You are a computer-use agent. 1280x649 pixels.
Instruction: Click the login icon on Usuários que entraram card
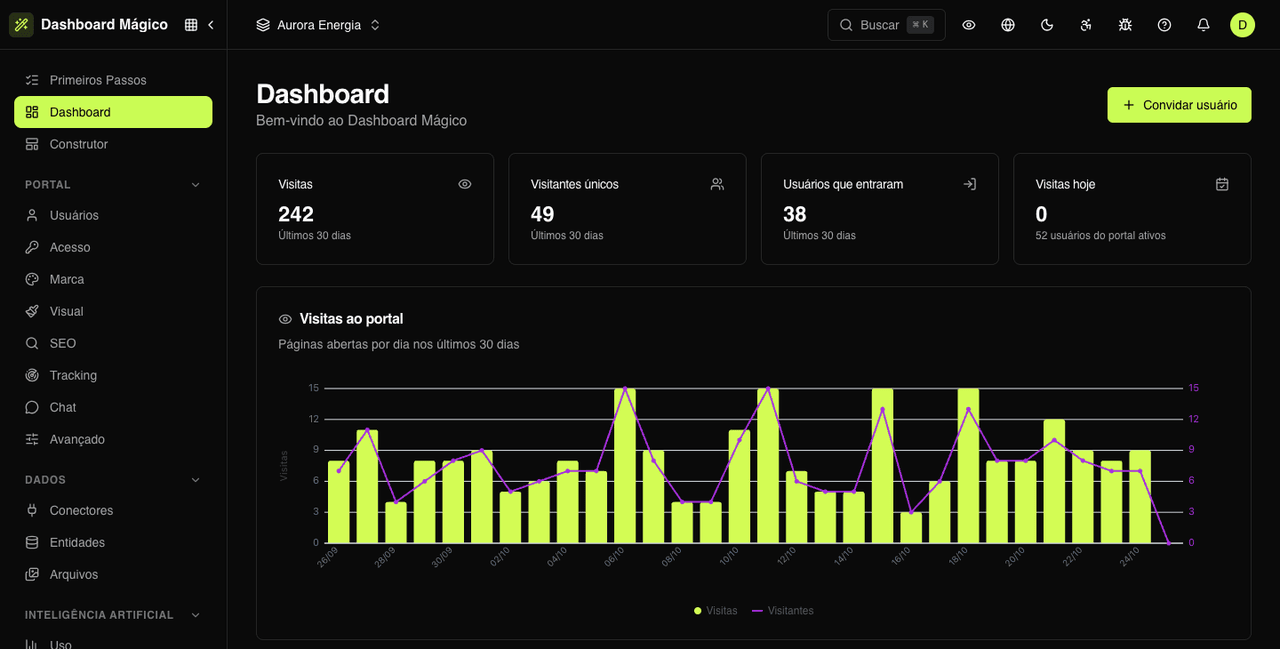tap(969, 184)
